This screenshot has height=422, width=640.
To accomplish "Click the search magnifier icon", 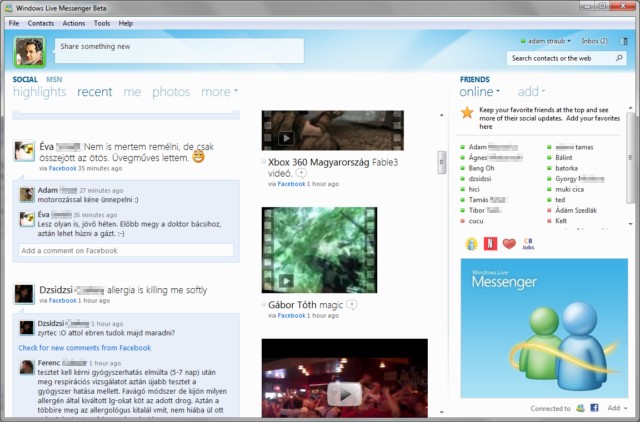I will pyautogui.click(x=619, y=58).
